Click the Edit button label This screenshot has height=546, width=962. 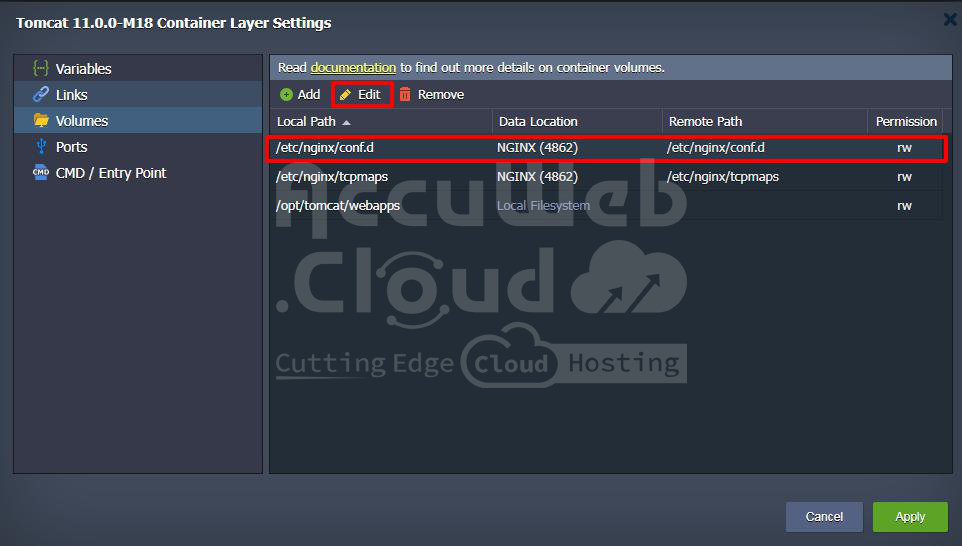click(369, 94)
